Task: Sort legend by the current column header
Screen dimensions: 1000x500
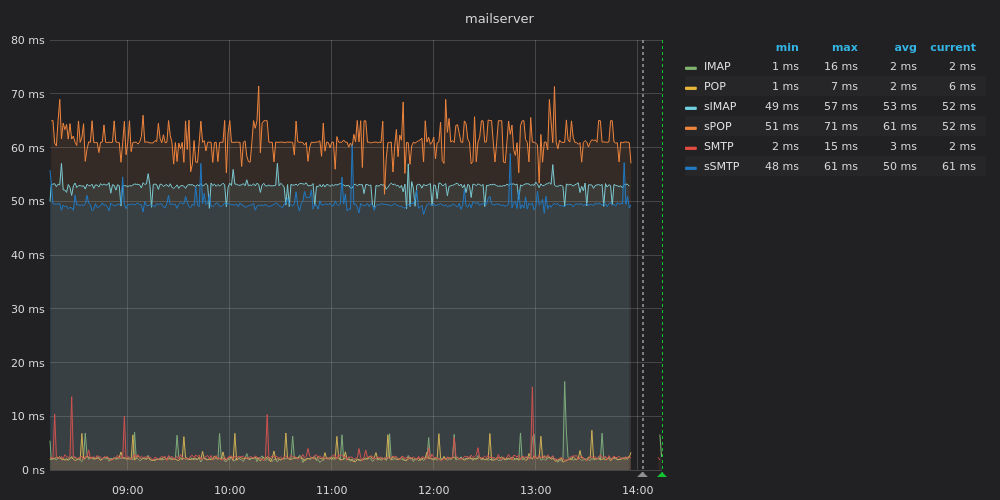Action: 953,47
